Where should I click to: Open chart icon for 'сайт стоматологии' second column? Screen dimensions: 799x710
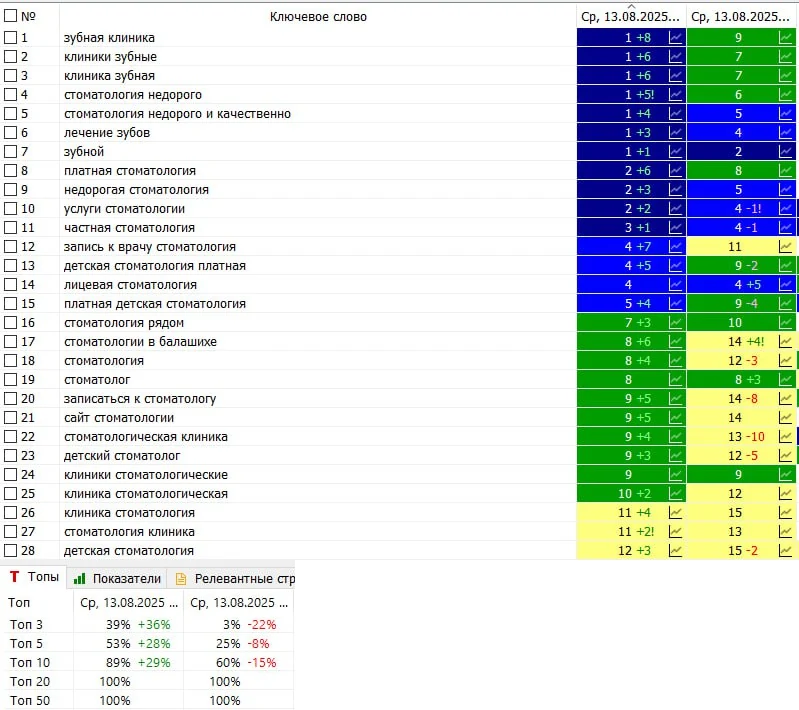[785, 417]
